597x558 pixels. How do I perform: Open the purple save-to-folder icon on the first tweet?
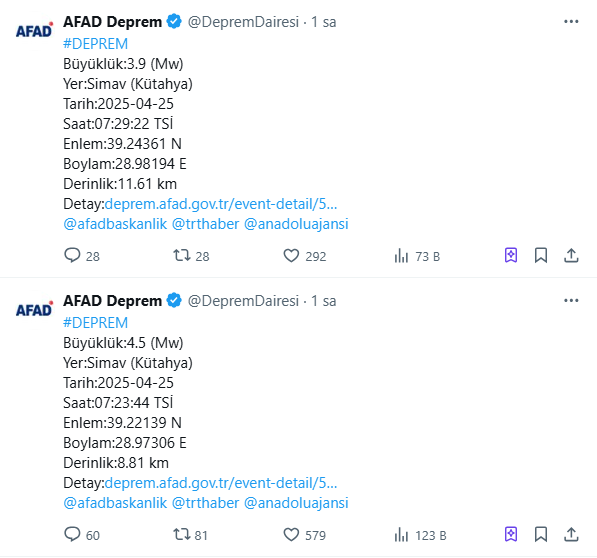pyautogui.click(x=511, y=255)
